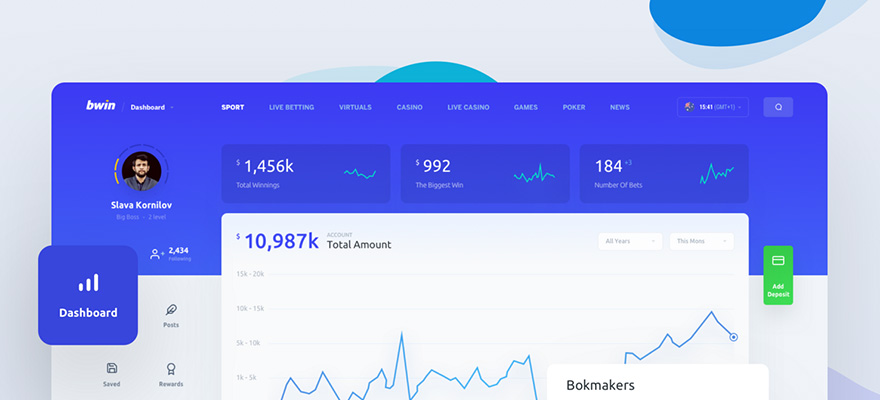The width and height of the screenshot is (880, 400).
Task: Open the This Mons dropdown
Action: click(701, 241)
